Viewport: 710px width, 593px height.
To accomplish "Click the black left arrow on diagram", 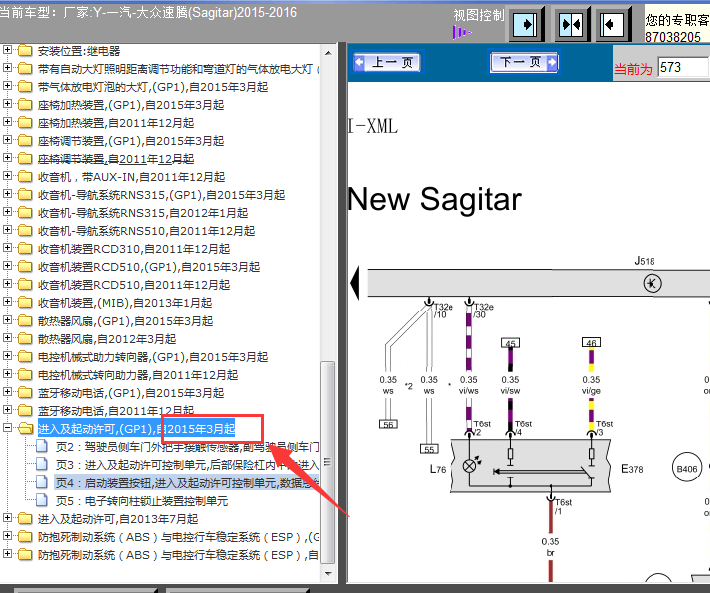I will (355, 282).
